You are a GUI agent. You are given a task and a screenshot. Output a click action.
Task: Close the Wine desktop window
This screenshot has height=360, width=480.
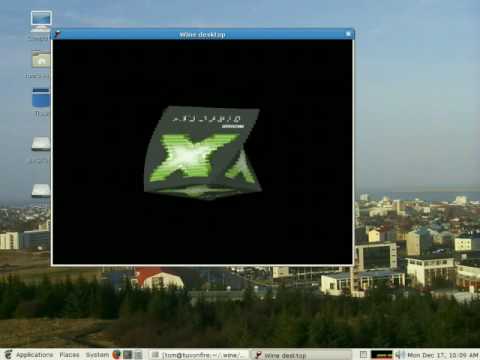(x=348, y=34)
